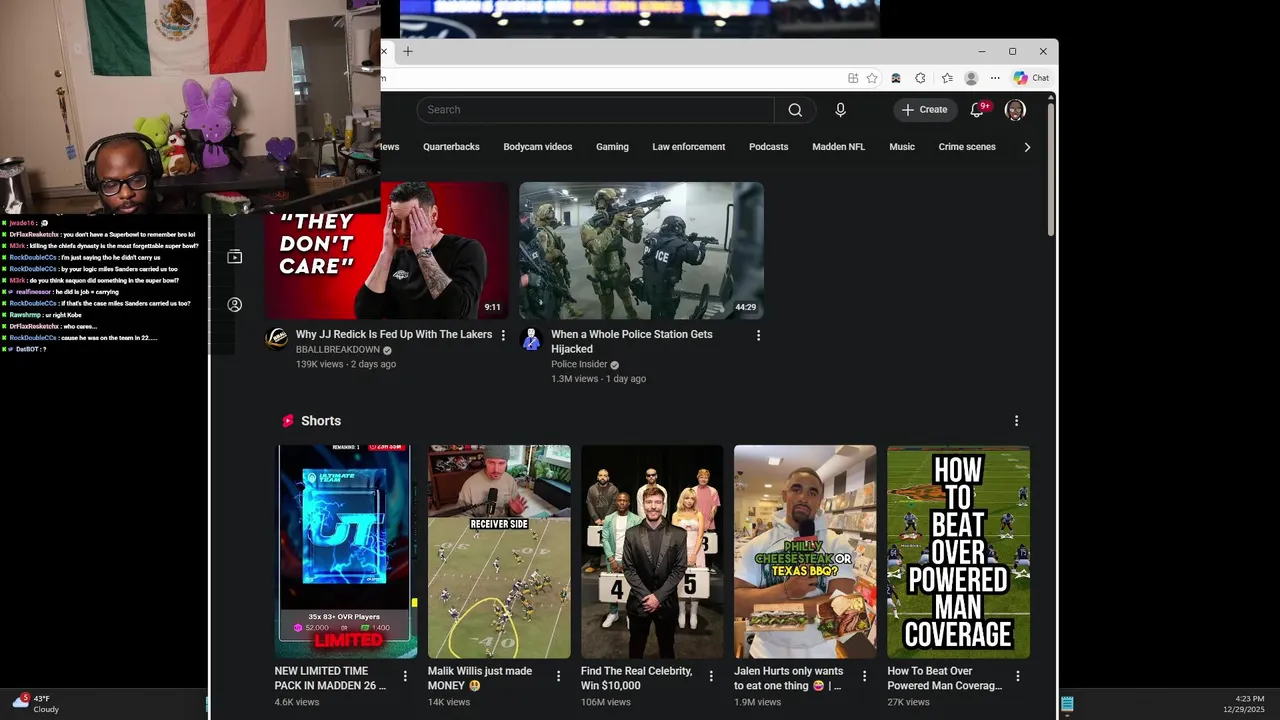Select the Music category chip
The height and width of the screenshot is (720, 1280).
click(902, 147)
